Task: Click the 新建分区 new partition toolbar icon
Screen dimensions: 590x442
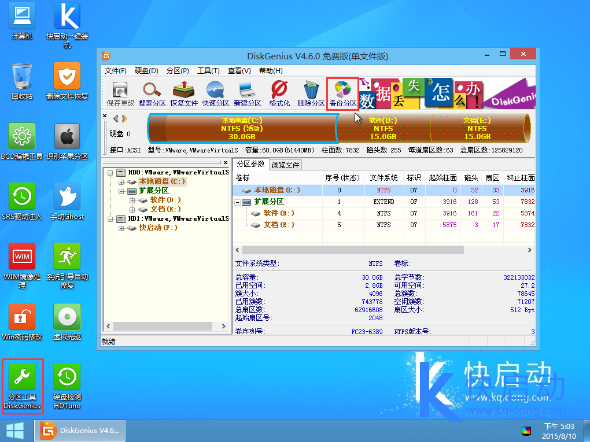Action: (247, 94)
